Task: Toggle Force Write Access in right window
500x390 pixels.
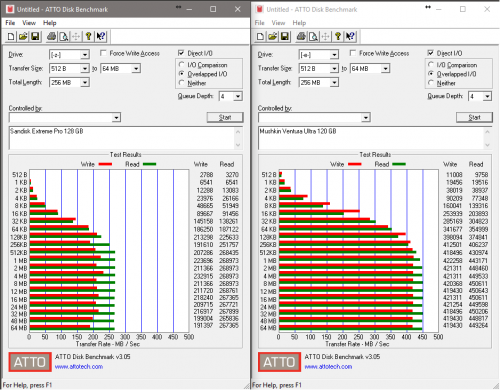Action: pos(353,53)
